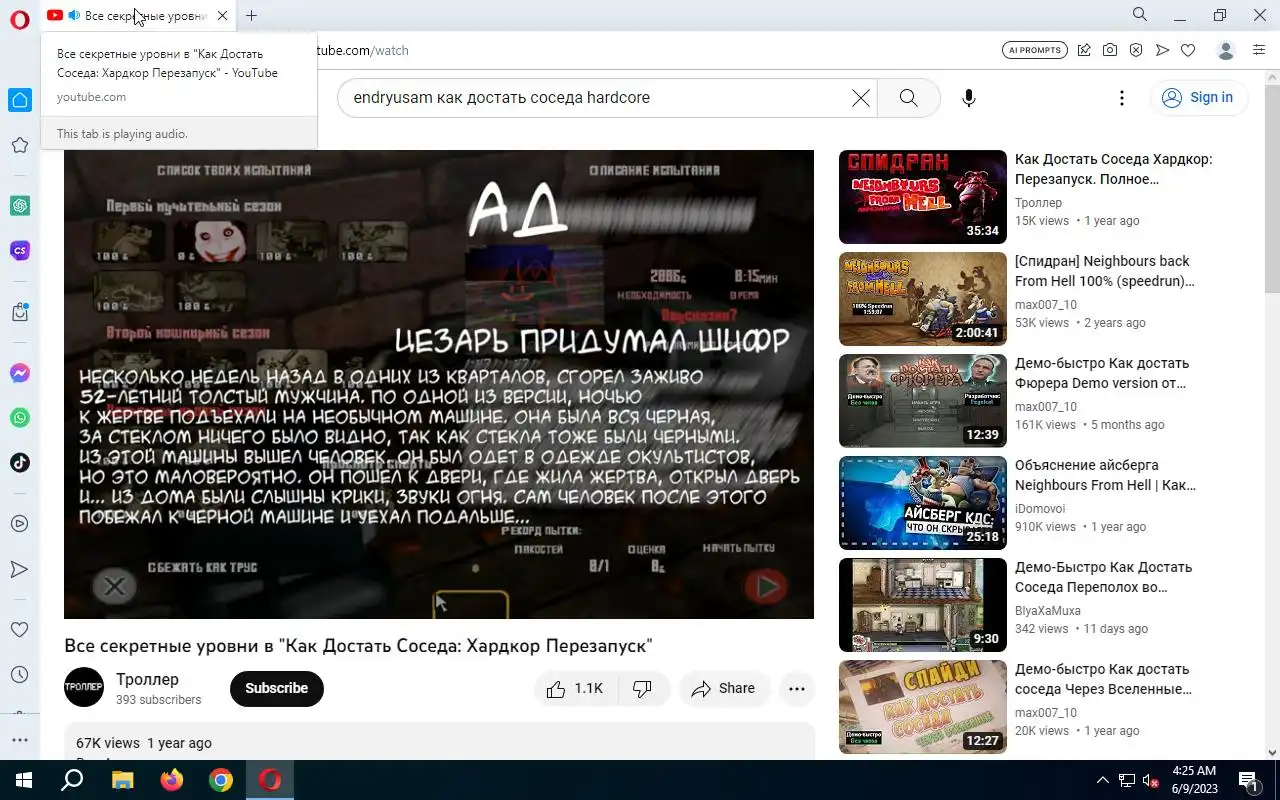Open the ad blocker shield icon
1280x800 pixels.
click(1136, 50)
